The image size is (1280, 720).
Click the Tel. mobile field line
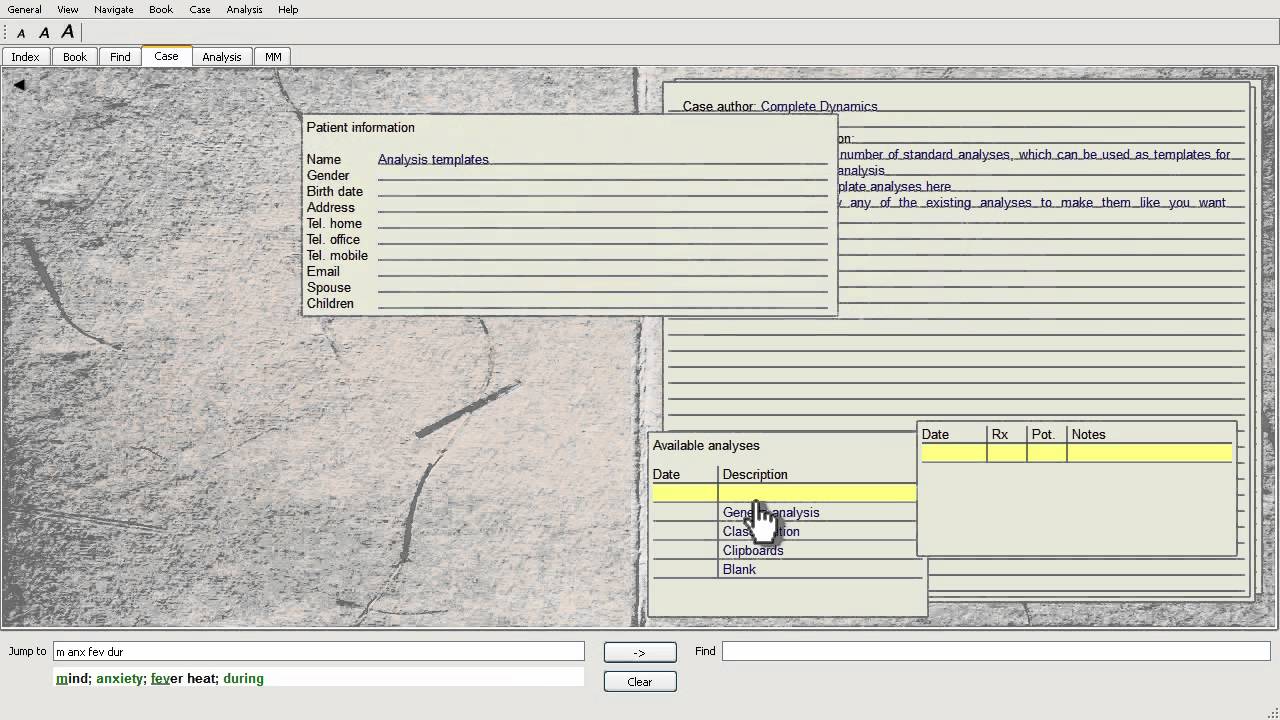click(x=603, y=255)
